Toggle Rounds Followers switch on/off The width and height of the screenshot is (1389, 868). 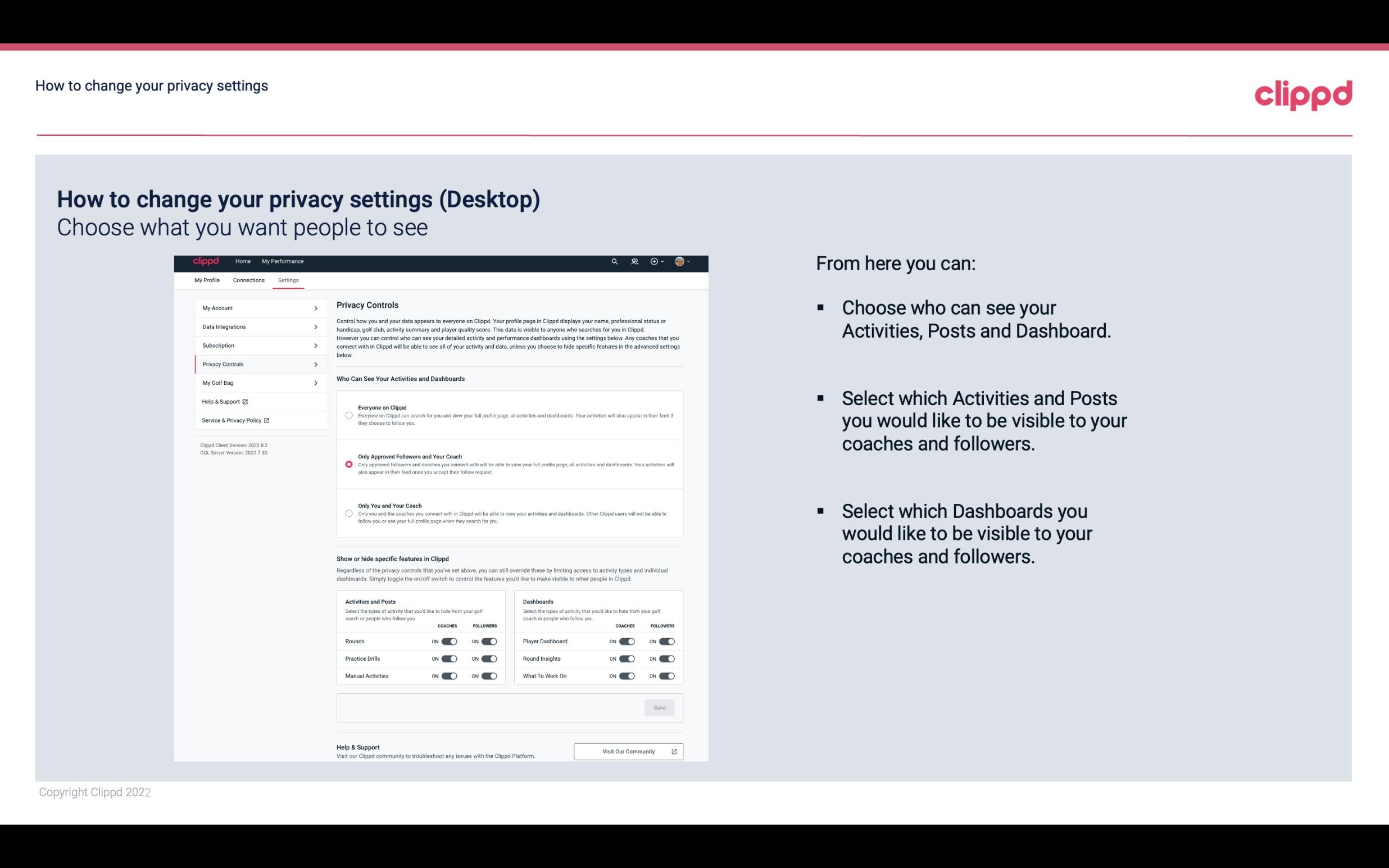pyautogui.click(x=490, y=641)
